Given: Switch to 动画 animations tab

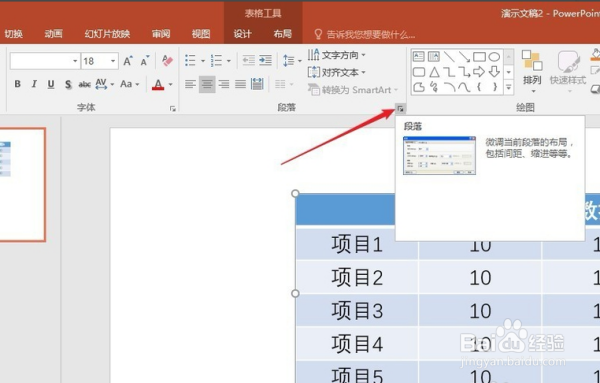Looking at the screenshot, I should [x=54, y=34].
